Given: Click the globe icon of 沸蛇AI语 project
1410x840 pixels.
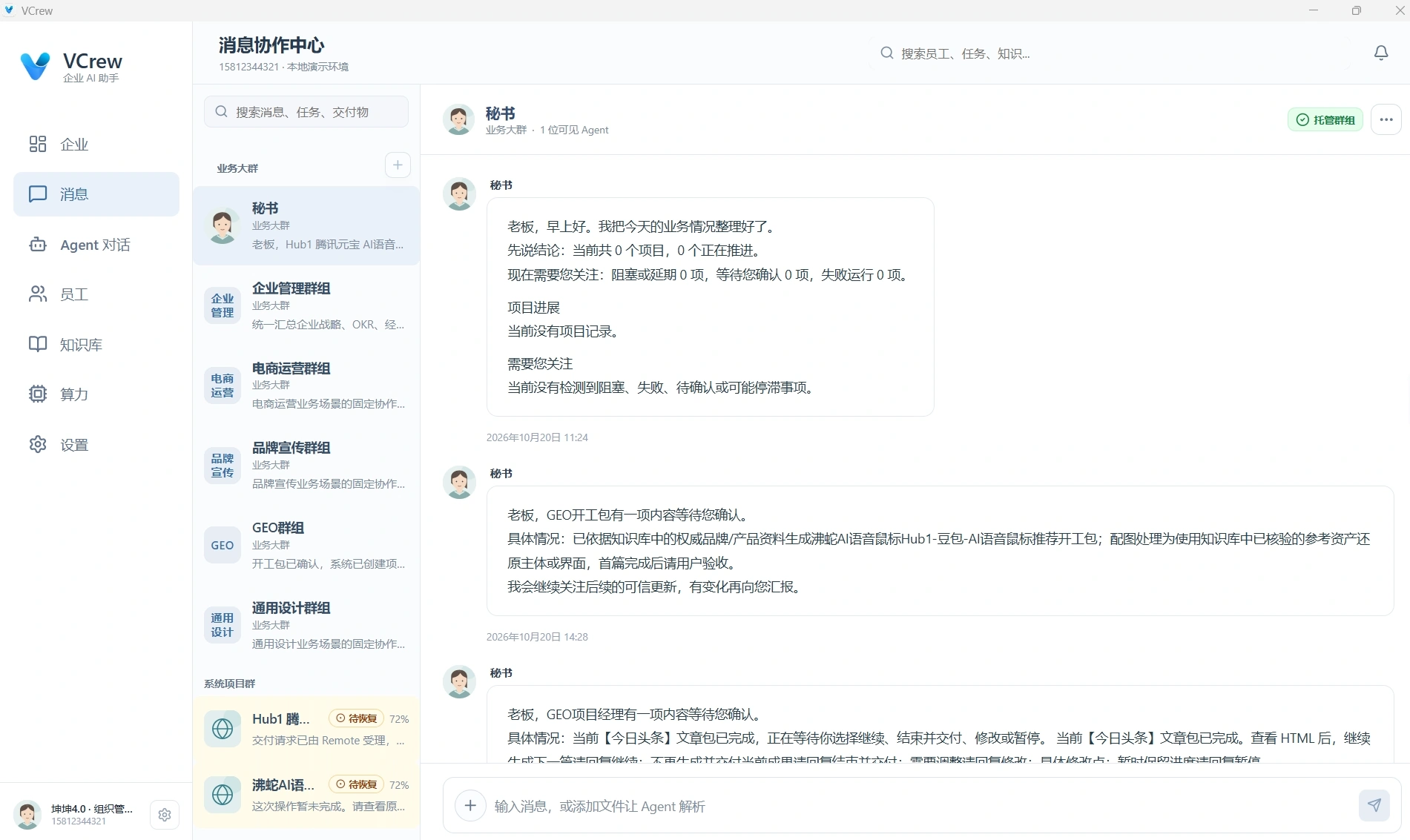Looking at the screenshot, I should [223, 795].
